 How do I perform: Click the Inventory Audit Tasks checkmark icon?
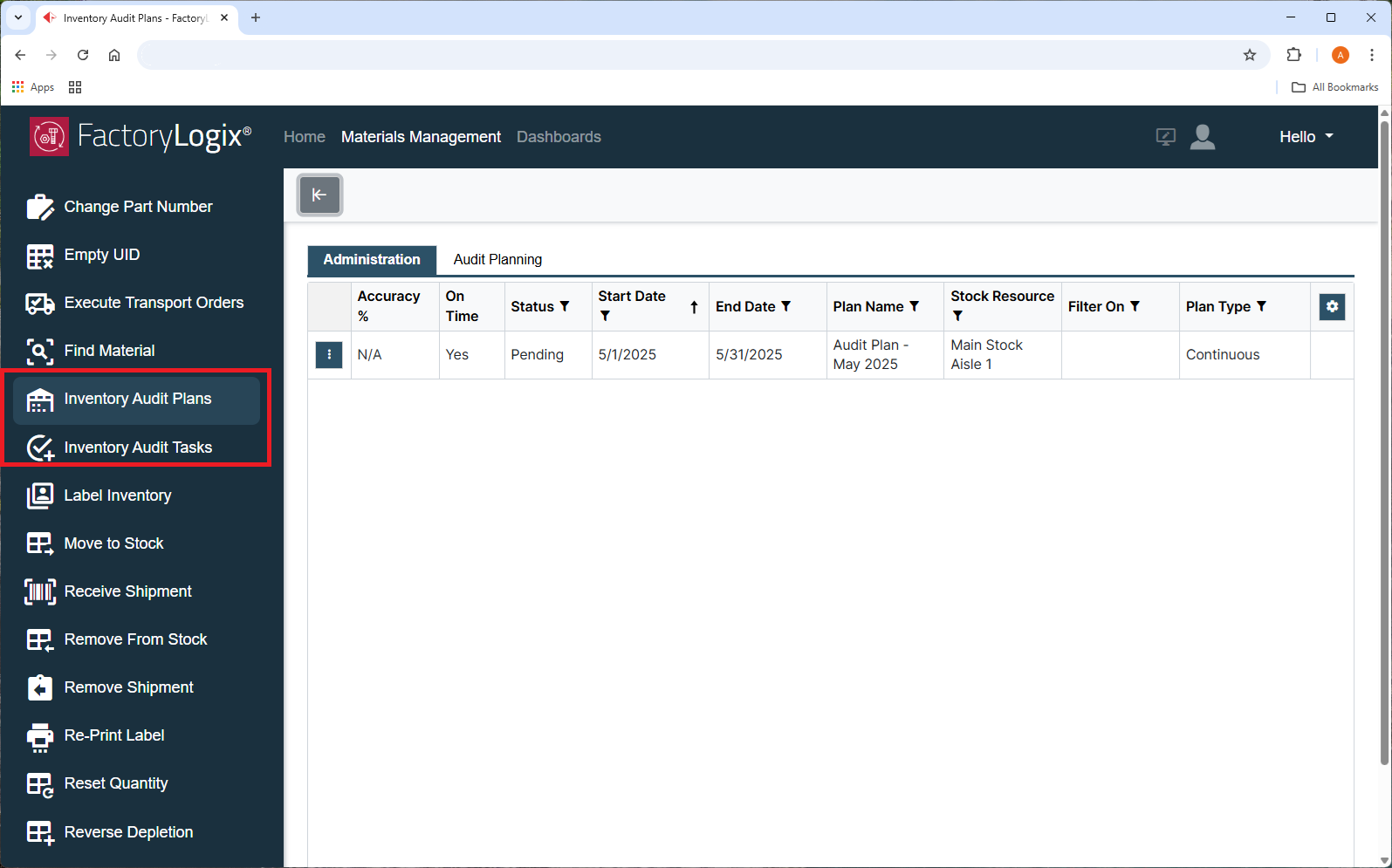40,448
